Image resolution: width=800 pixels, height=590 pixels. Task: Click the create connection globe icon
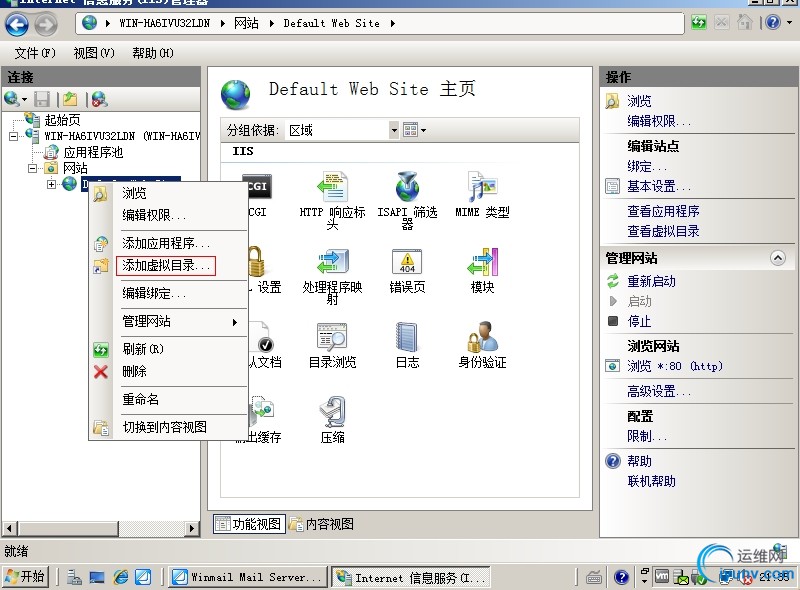pos(12,99)
